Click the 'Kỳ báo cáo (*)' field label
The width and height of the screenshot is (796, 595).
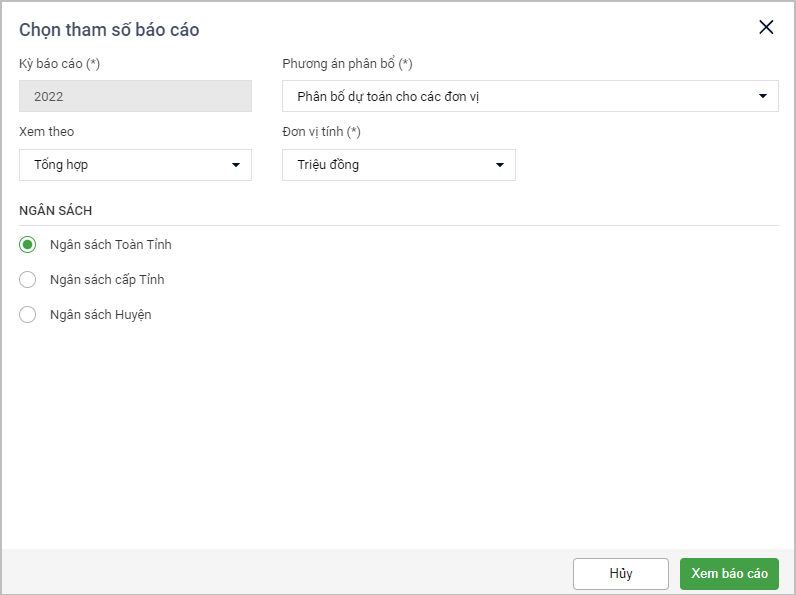click(x=60, y=64)
